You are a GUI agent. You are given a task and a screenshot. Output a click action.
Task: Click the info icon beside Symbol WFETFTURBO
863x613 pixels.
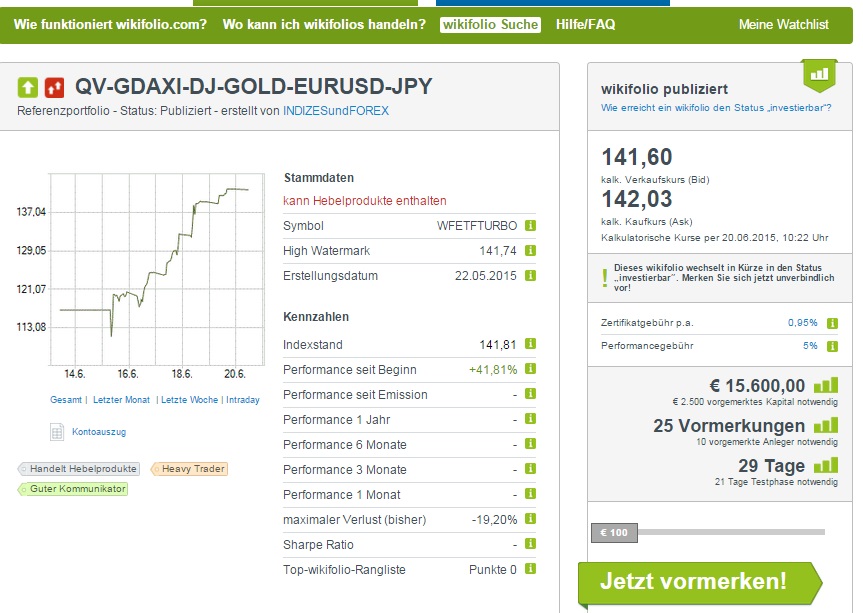click(x=528, y=226)
